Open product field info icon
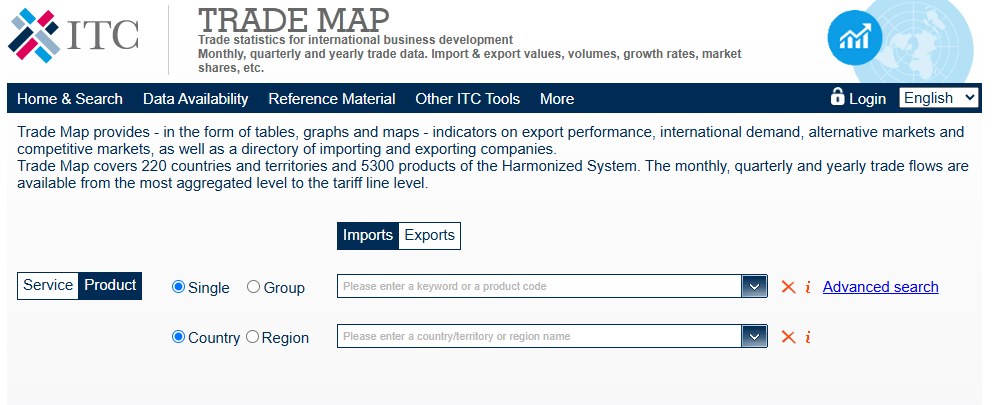This screenshot has height=405, width=992. (x=808, y=287)
